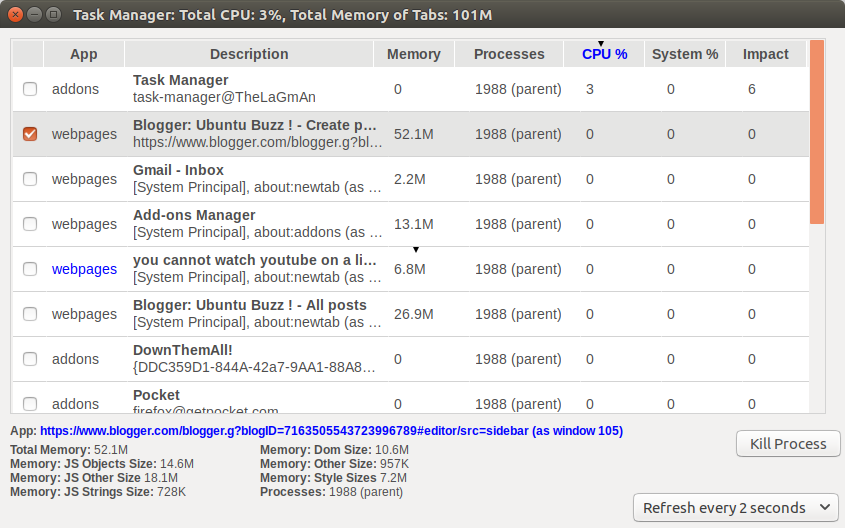Click 'Memory: Dom Size: 10.6M' detail
Image resolution: width=845 pixels, height=528 pixels.
pos(334,450)
